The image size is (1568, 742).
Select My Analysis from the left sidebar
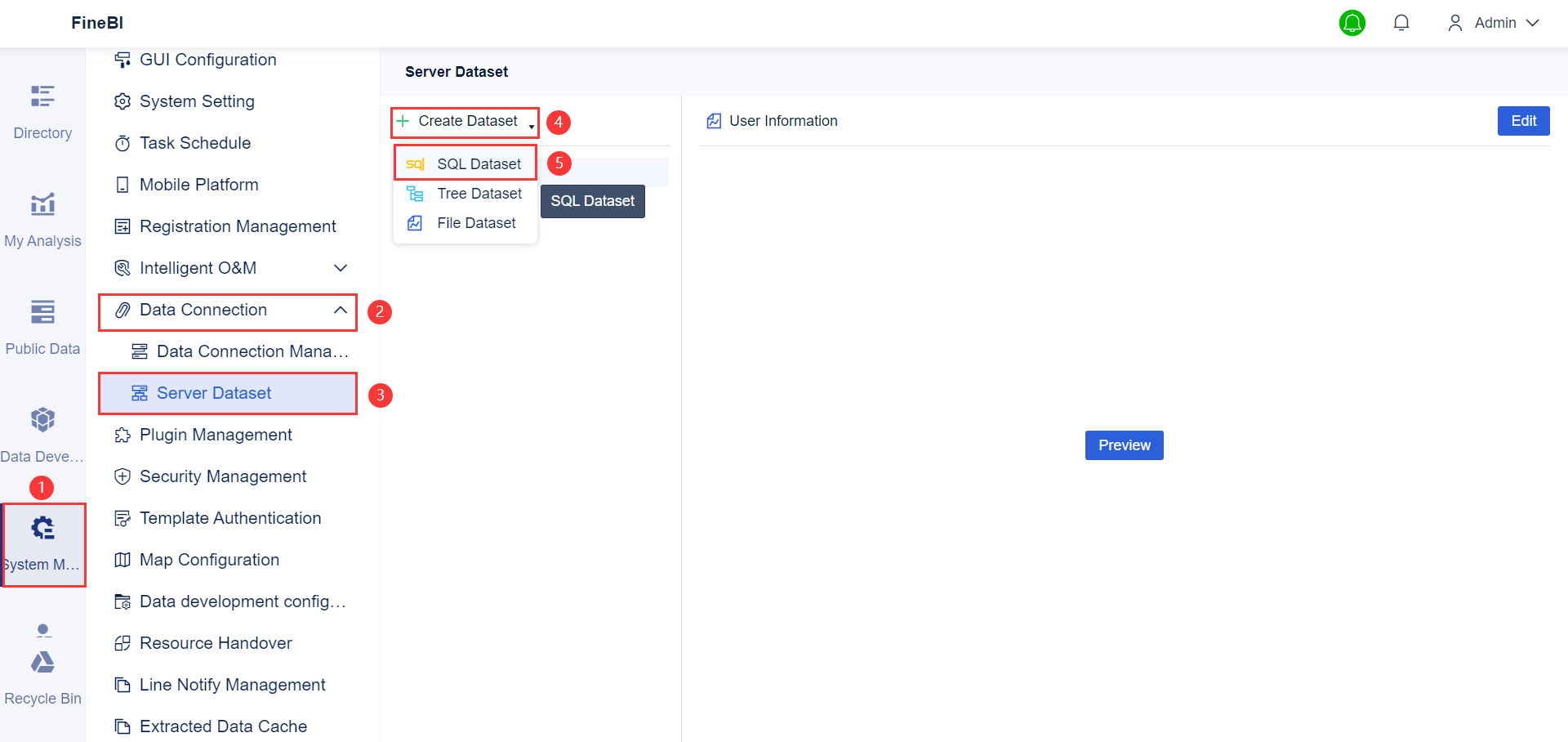point(42,219)
